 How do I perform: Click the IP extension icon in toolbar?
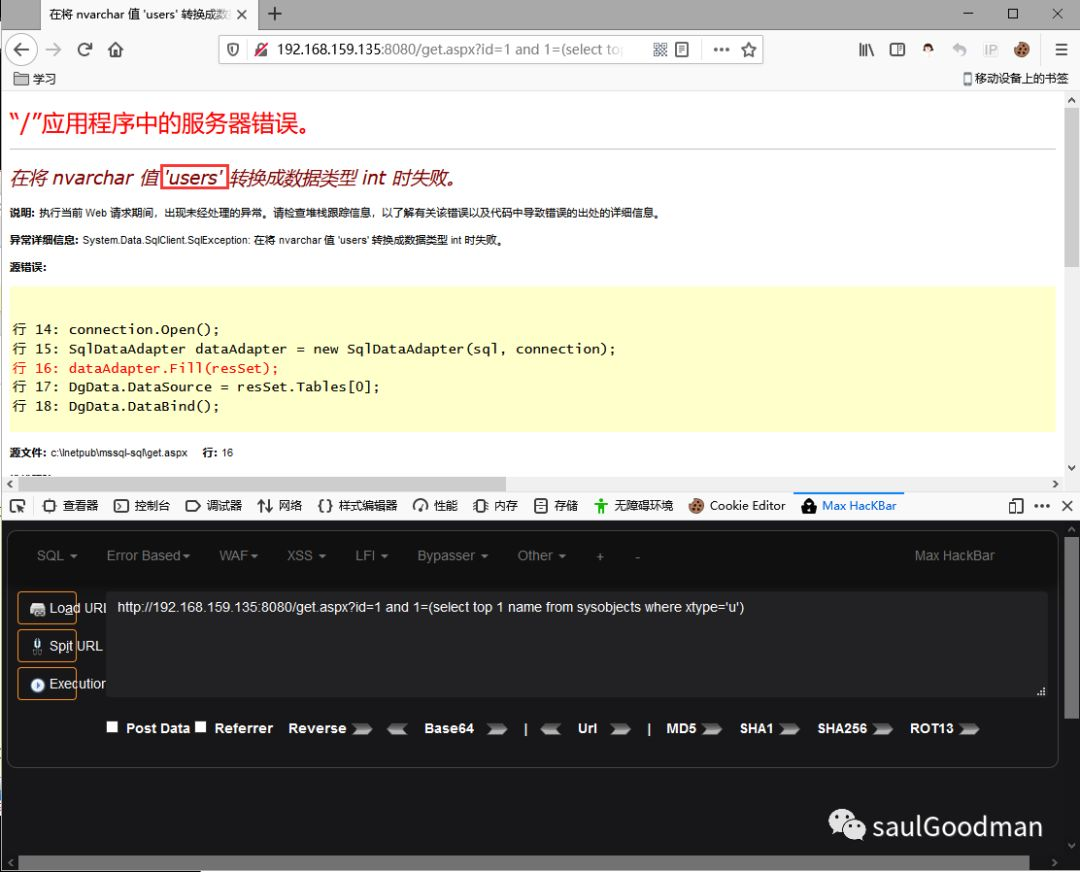click(990, 50)
